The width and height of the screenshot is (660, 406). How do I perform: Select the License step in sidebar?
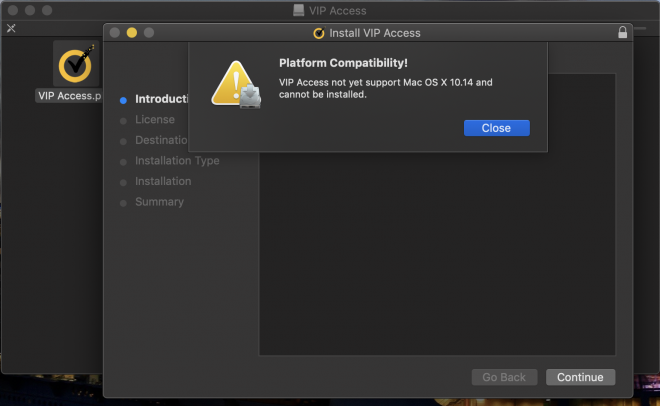pyautogui.click(x=154, y=119)
